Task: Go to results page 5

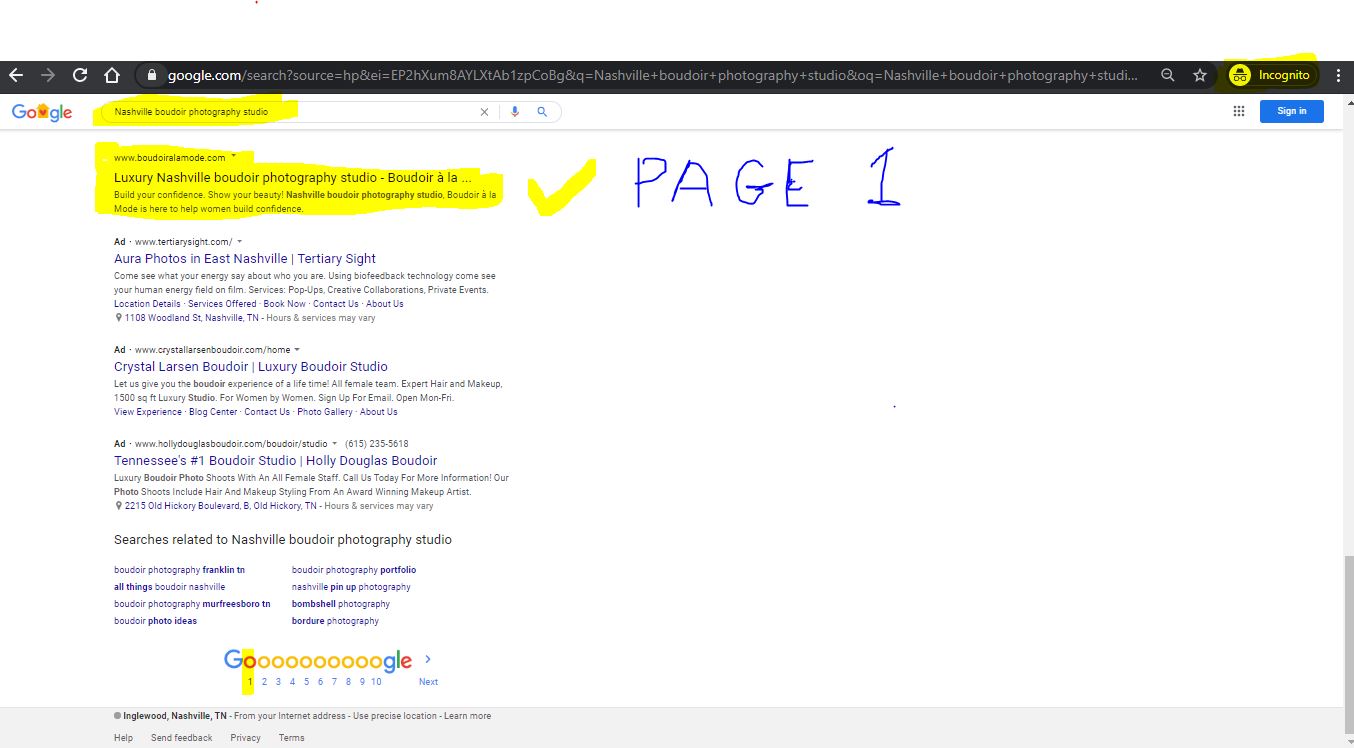Action: 306,682
